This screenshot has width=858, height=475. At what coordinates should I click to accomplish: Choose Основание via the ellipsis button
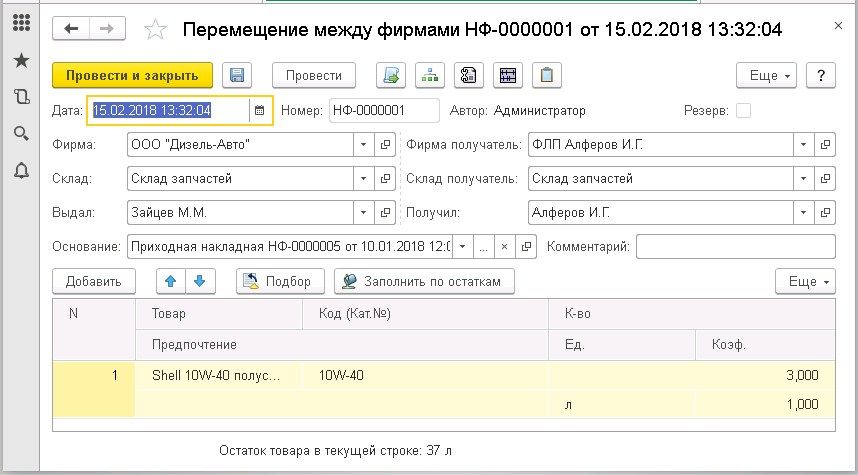(x=483, y=247)
